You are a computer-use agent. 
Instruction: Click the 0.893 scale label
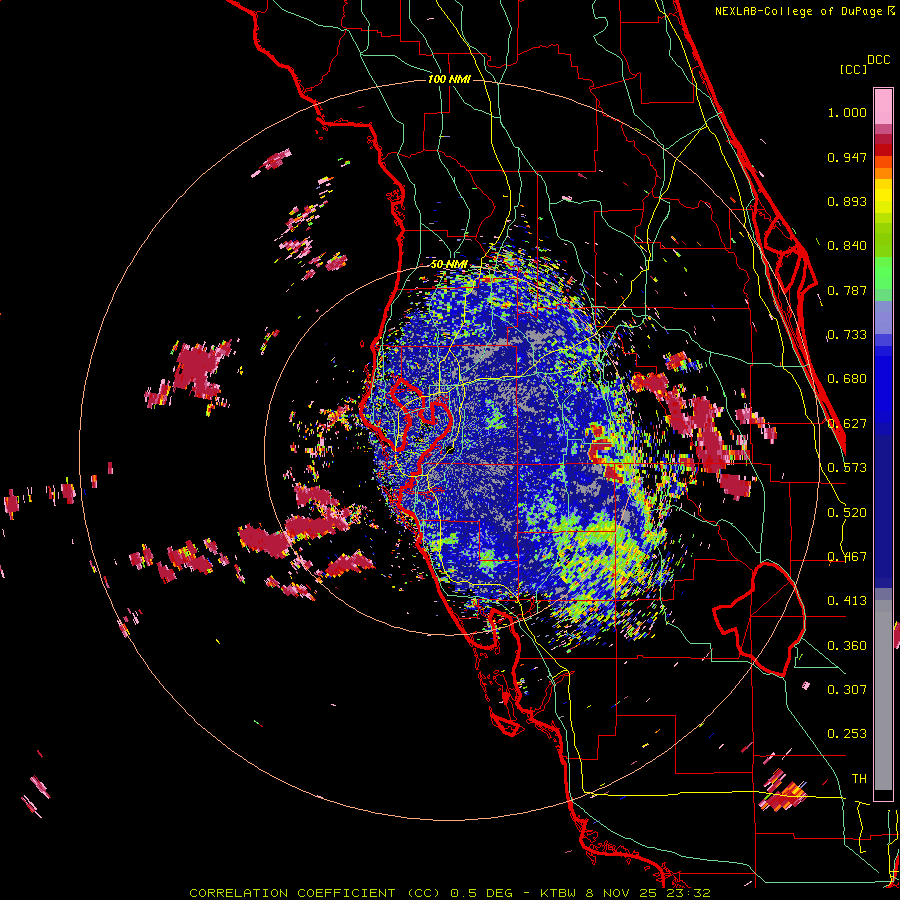(x=847, y=201)
